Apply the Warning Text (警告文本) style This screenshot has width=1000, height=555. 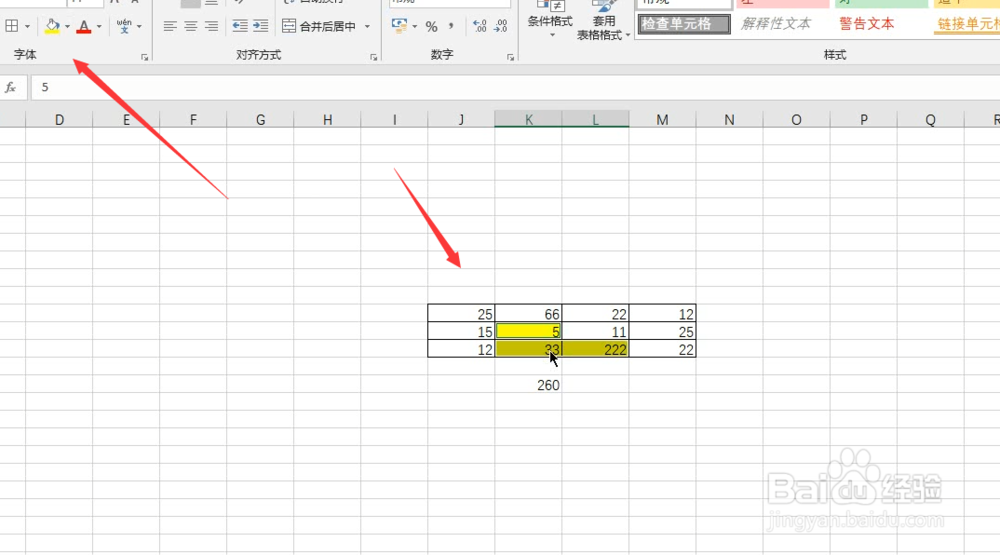tap(867, 24)
